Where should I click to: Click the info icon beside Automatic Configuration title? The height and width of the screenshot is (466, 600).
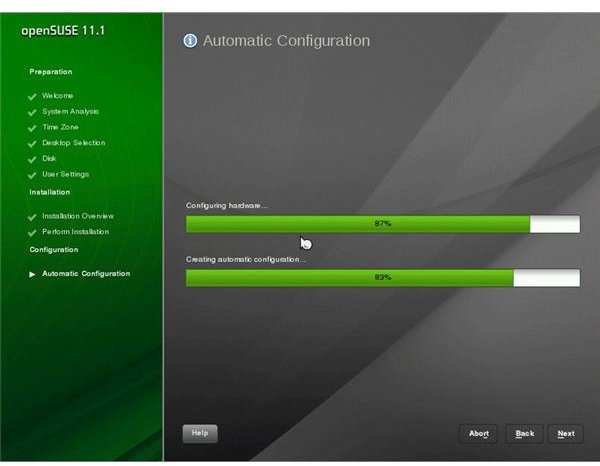(190, 41)
